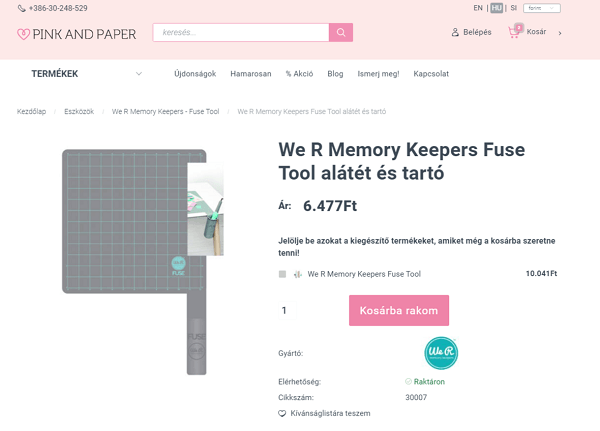This screenshot has height=431, width=600.
Task: Go to Eszközök breadcrumb
Action: pos(79,111)
